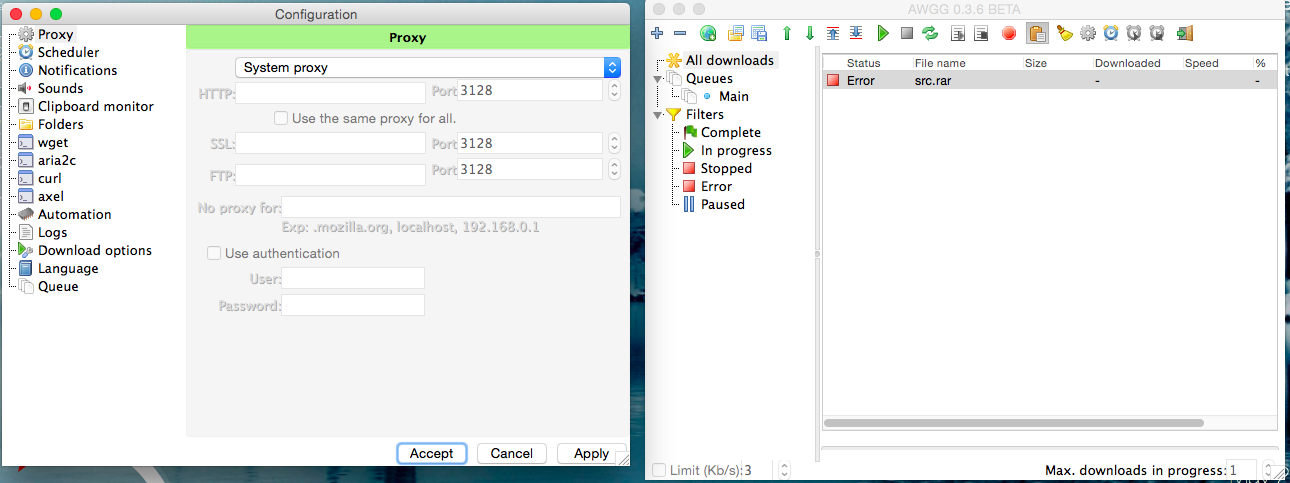Click the Apply button
The width and height of the screenshot is (1290, 483).
(591, 453)
